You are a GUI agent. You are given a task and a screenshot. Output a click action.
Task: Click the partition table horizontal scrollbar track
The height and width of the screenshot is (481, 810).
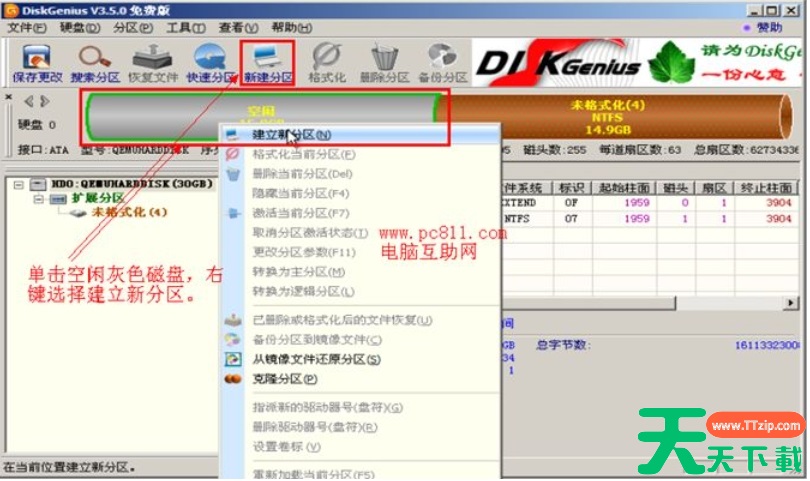point(729,303)
